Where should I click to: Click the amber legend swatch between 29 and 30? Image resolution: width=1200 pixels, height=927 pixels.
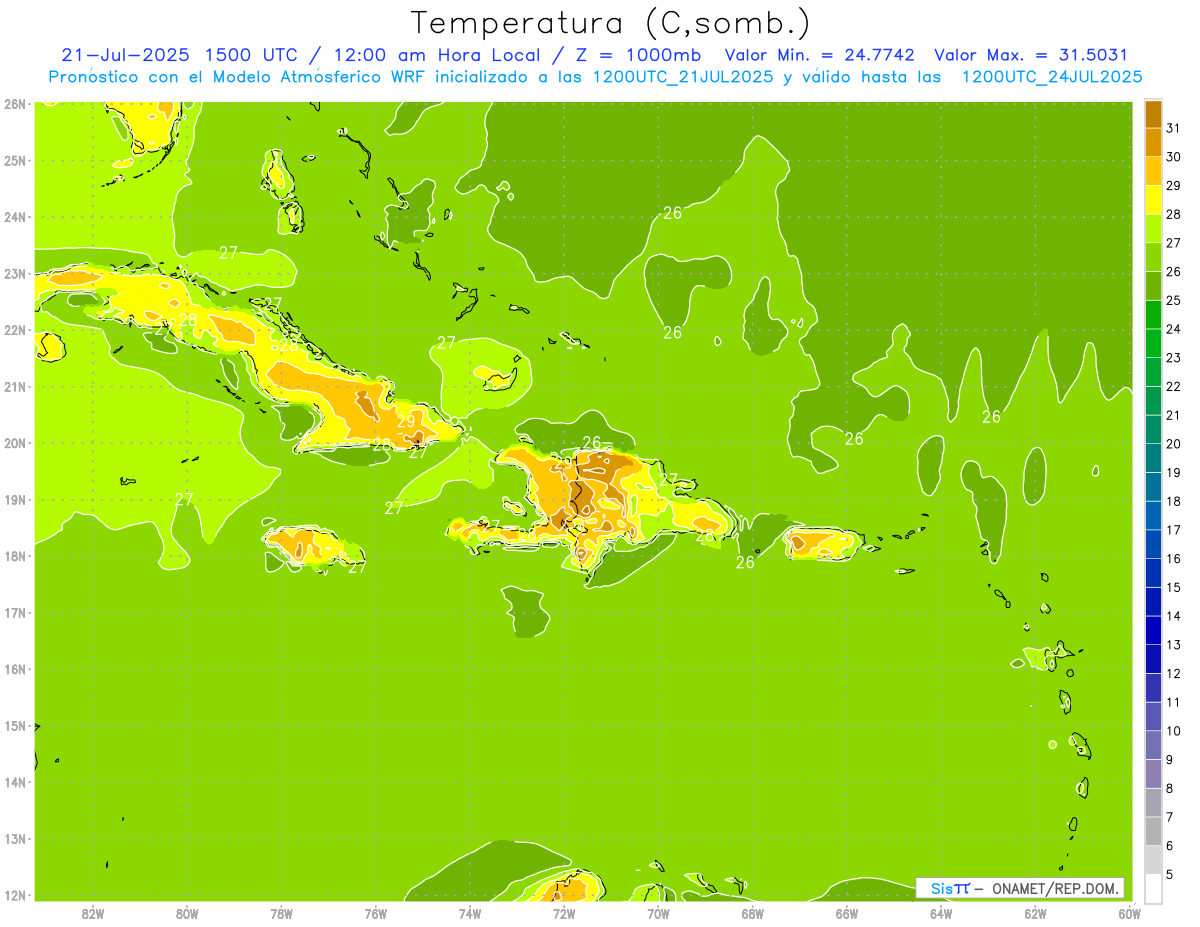click(1153, 172)
